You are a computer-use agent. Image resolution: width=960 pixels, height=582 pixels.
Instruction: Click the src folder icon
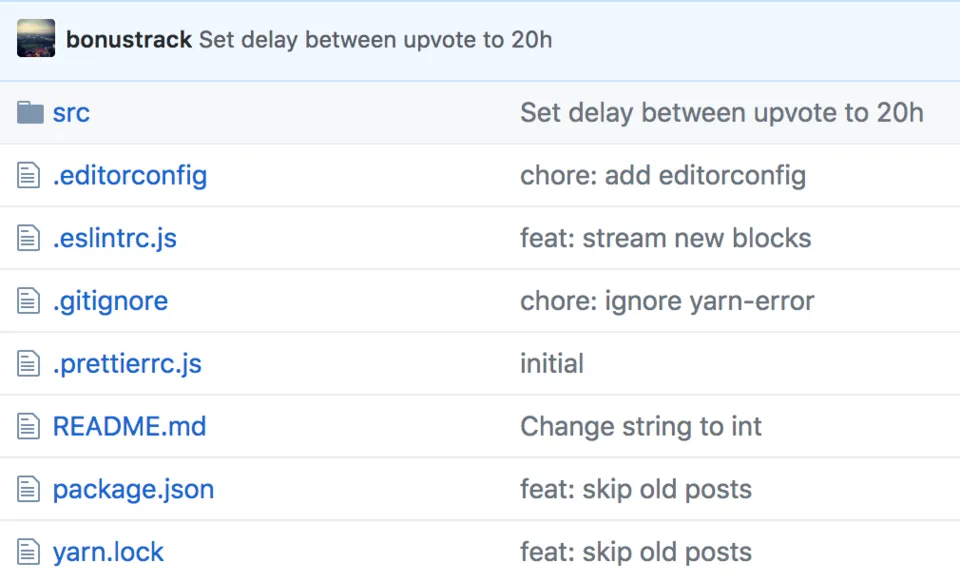click(x=30, y=113)
